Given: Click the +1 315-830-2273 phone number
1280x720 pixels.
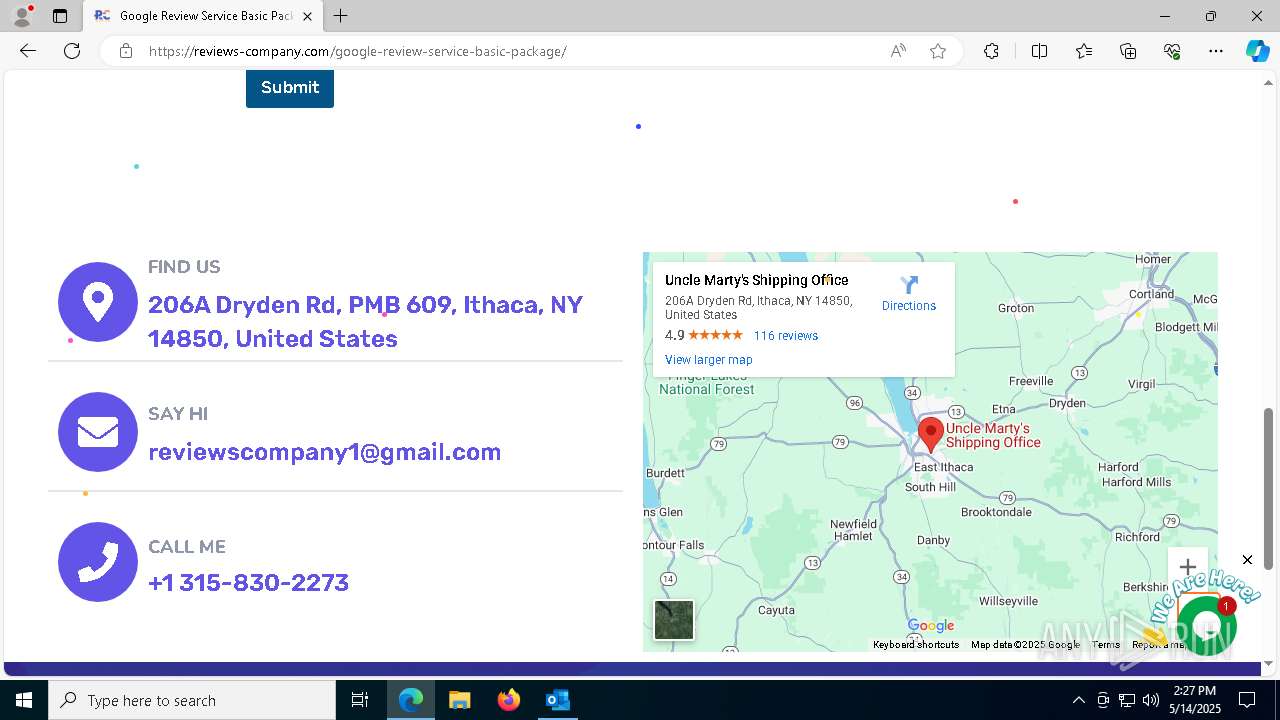Looking at the screenshot, I should (248, 582).
